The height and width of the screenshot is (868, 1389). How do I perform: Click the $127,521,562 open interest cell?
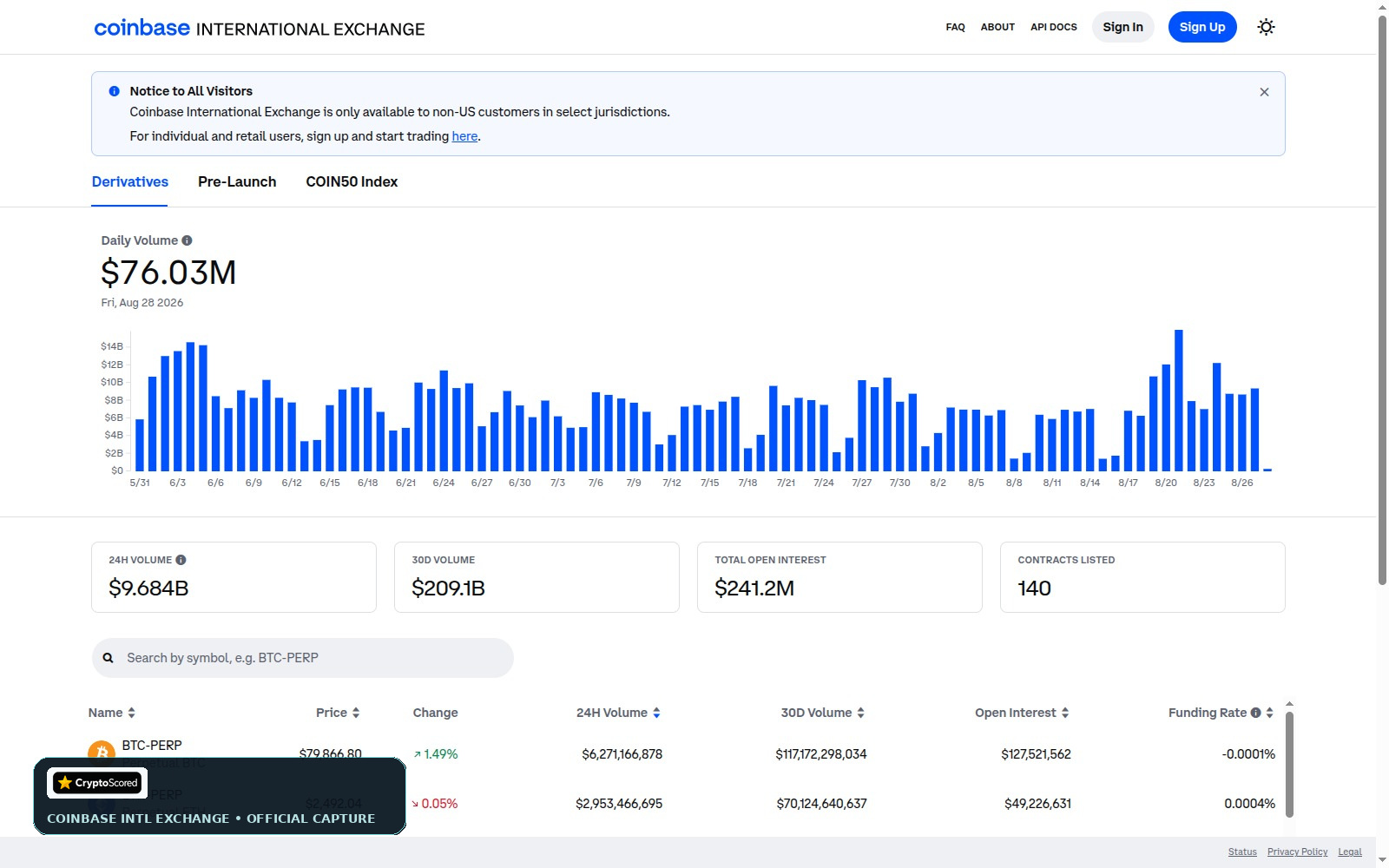(1036, 754)
